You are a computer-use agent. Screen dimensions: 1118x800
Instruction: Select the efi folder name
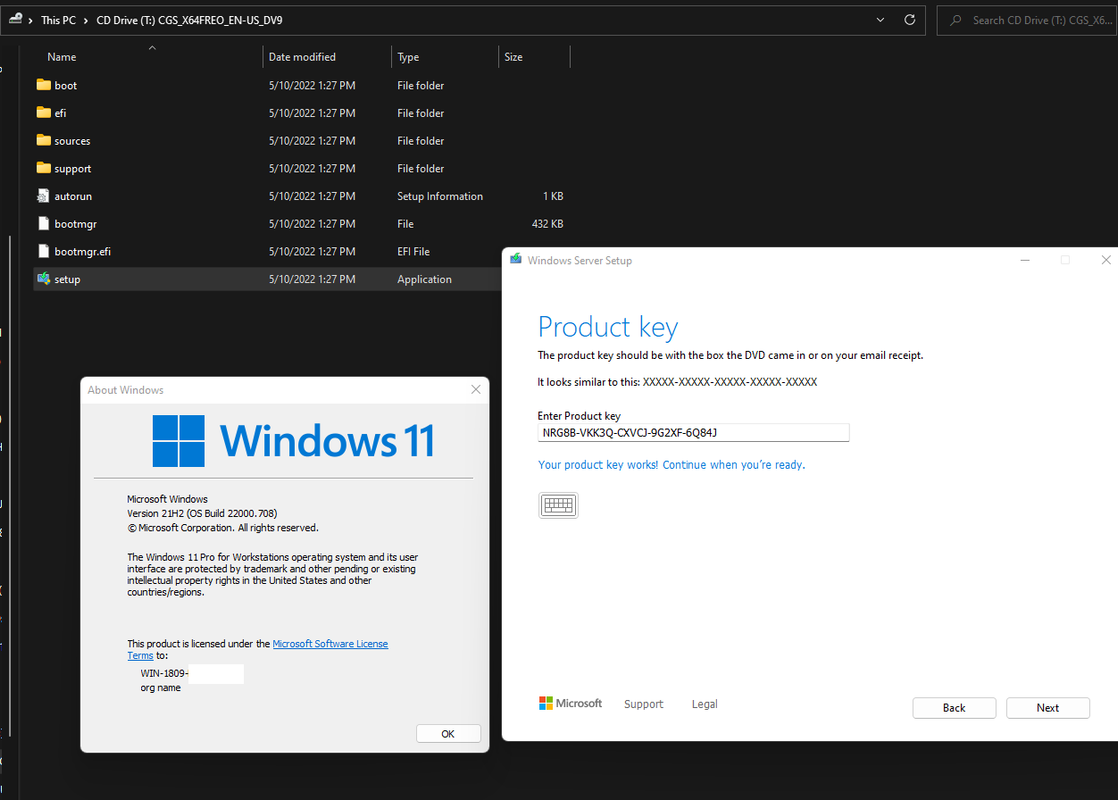(x=61, y=113)
